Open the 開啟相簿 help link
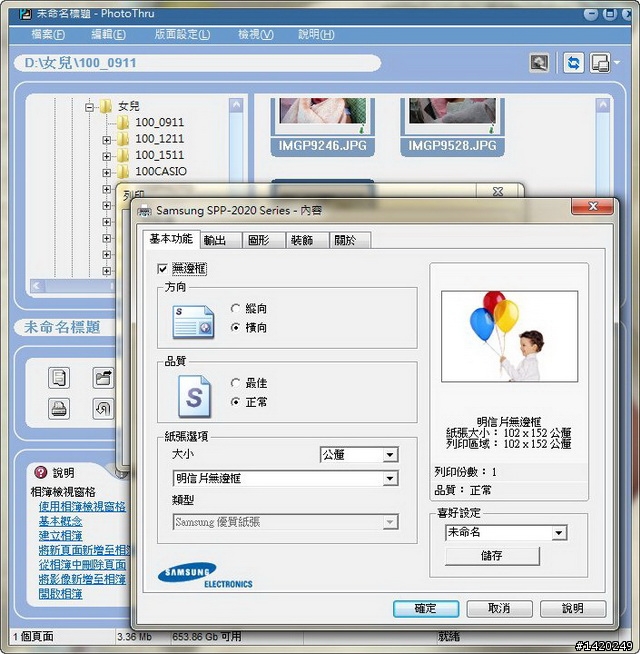The image size is (640, 654). 60,594
